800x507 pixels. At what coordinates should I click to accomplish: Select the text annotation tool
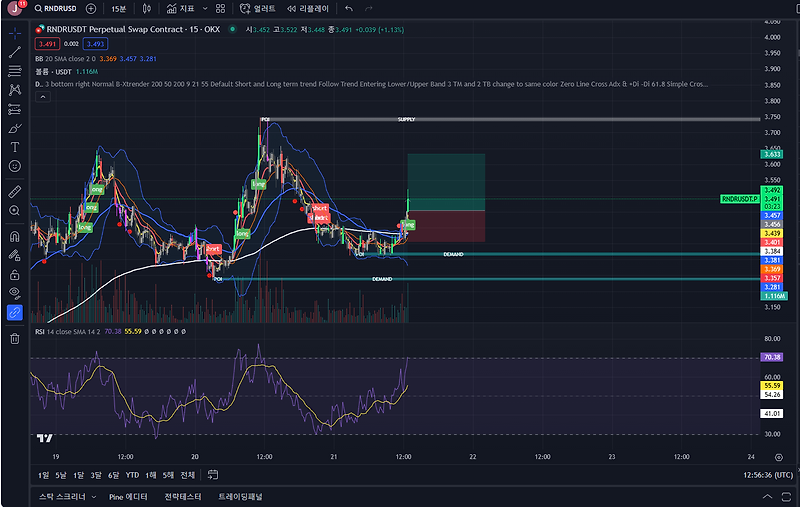(x=15, y=147)
